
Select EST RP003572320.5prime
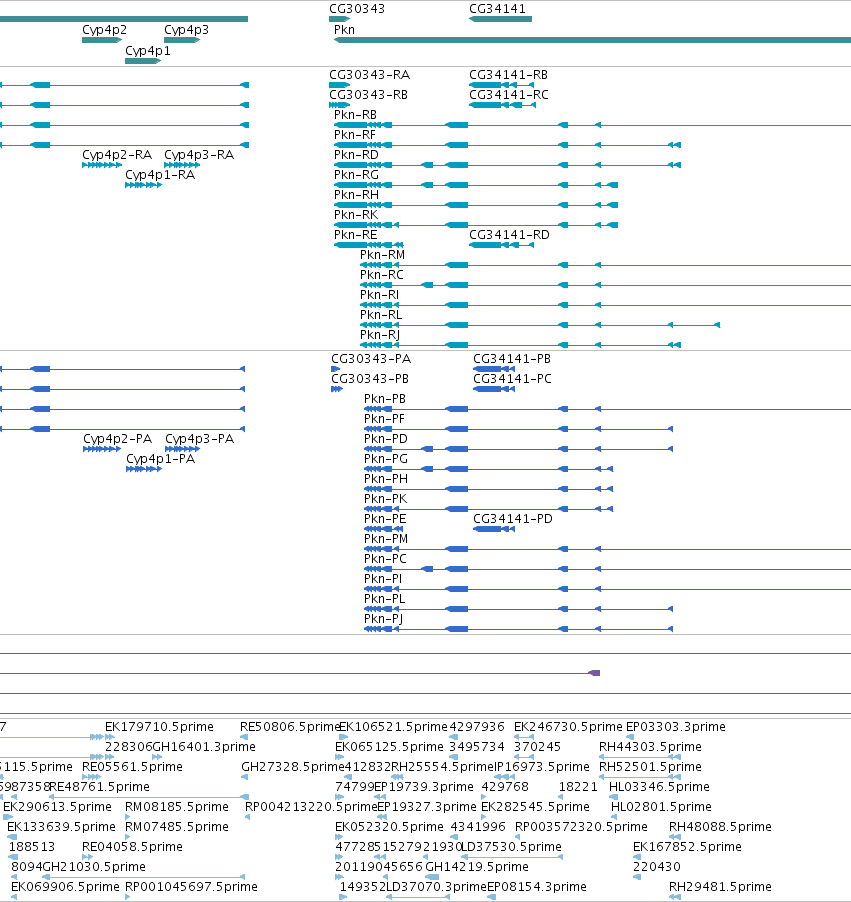coord(581,827)
